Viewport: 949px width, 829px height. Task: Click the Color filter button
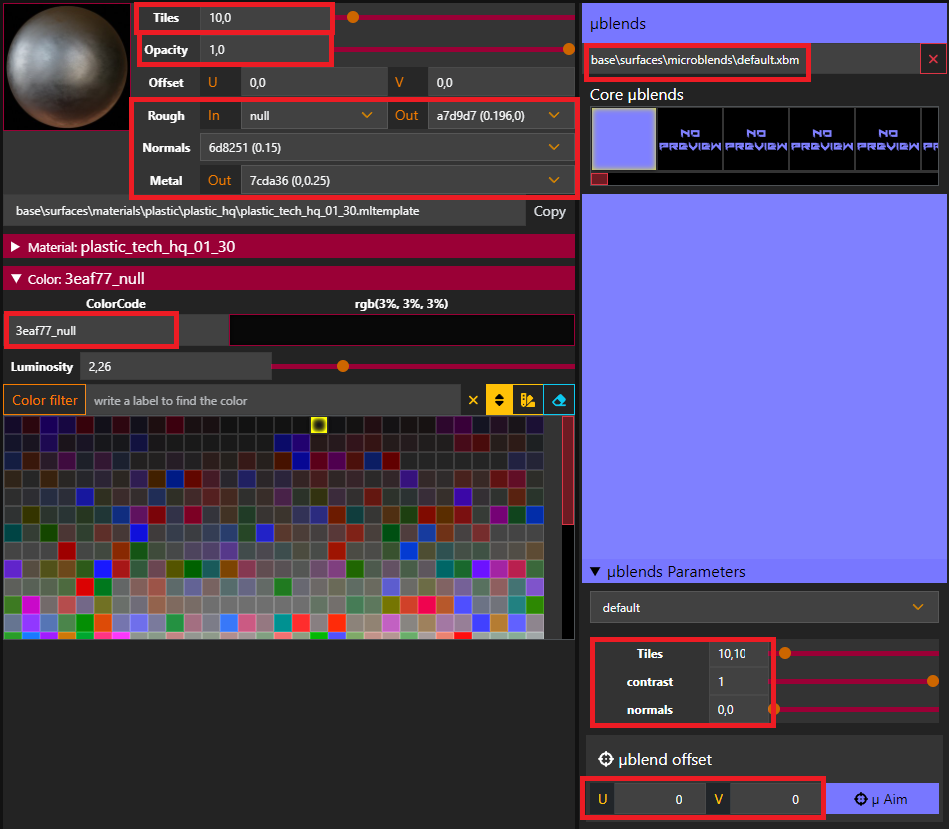click(45, 400)
